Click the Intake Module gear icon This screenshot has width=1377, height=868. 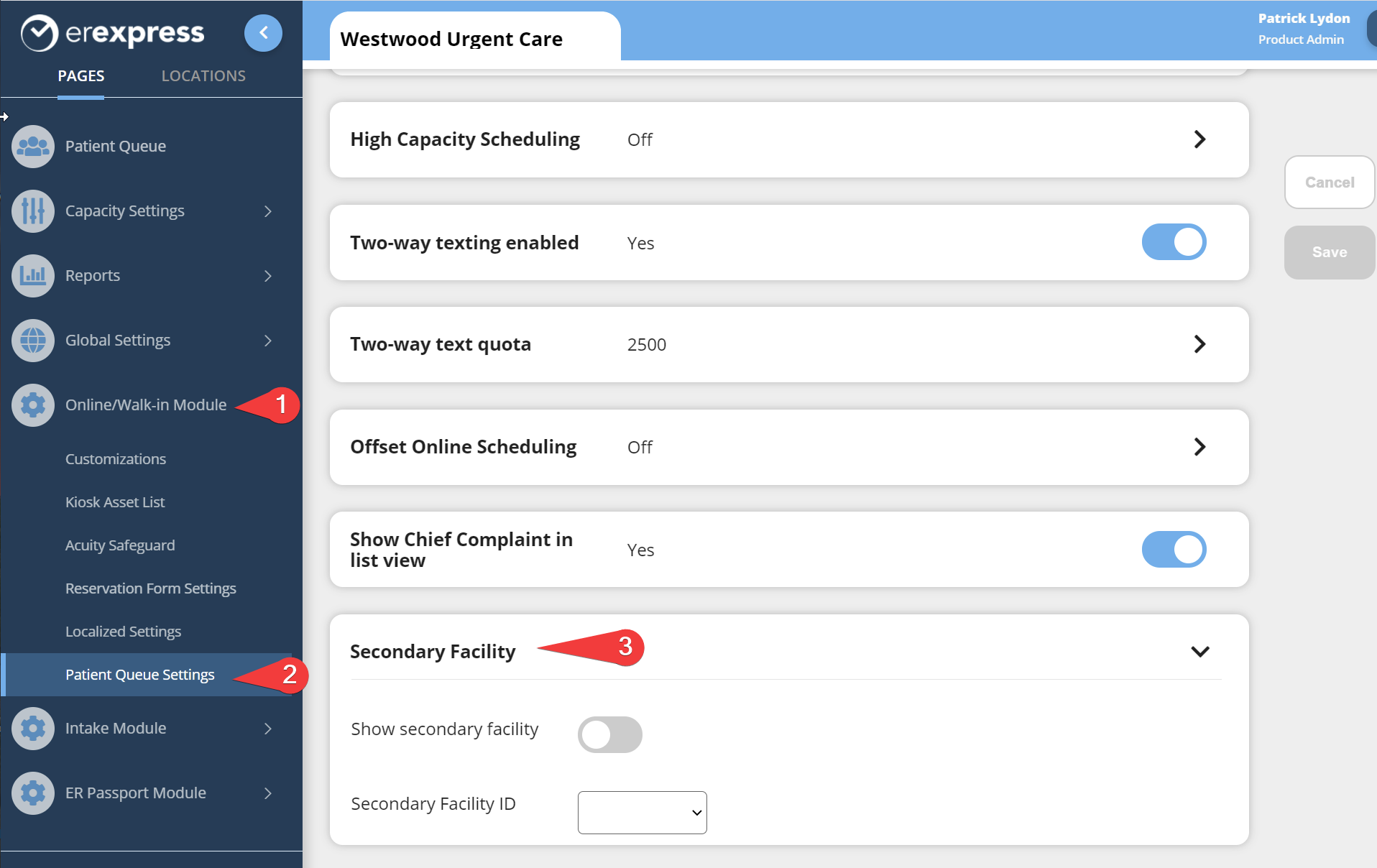(33, 729)
